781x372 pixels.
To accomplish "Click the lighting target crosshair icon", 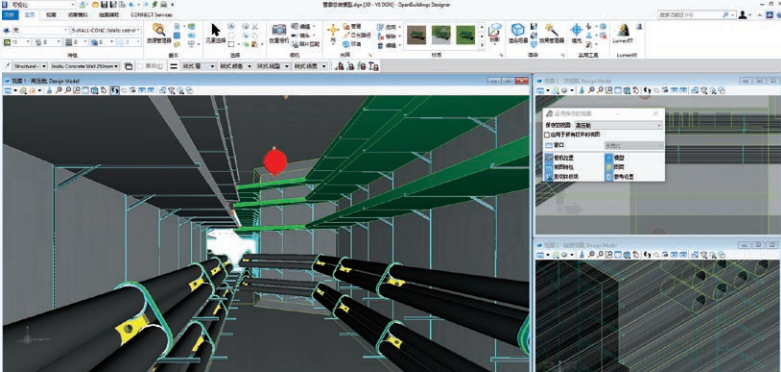I will [x=576, y=30].
